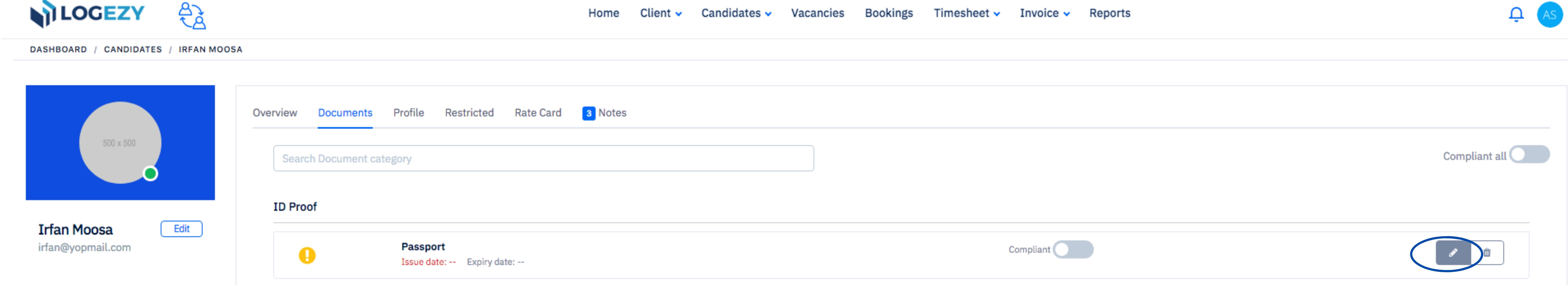
Task: Click the green online status dot
Action: pos(150,174)
